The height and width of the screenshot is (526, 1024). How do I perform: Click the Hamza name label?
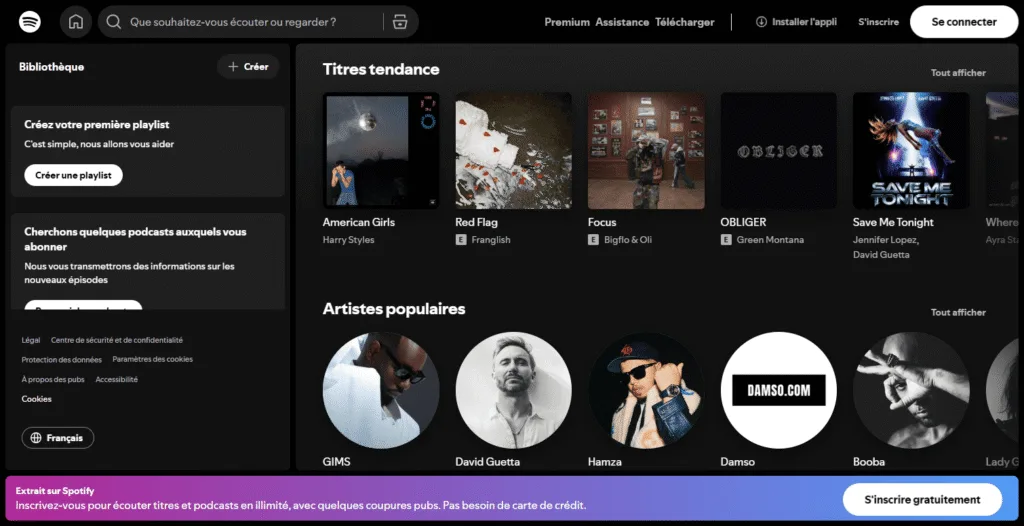click(x=604, y=462)
